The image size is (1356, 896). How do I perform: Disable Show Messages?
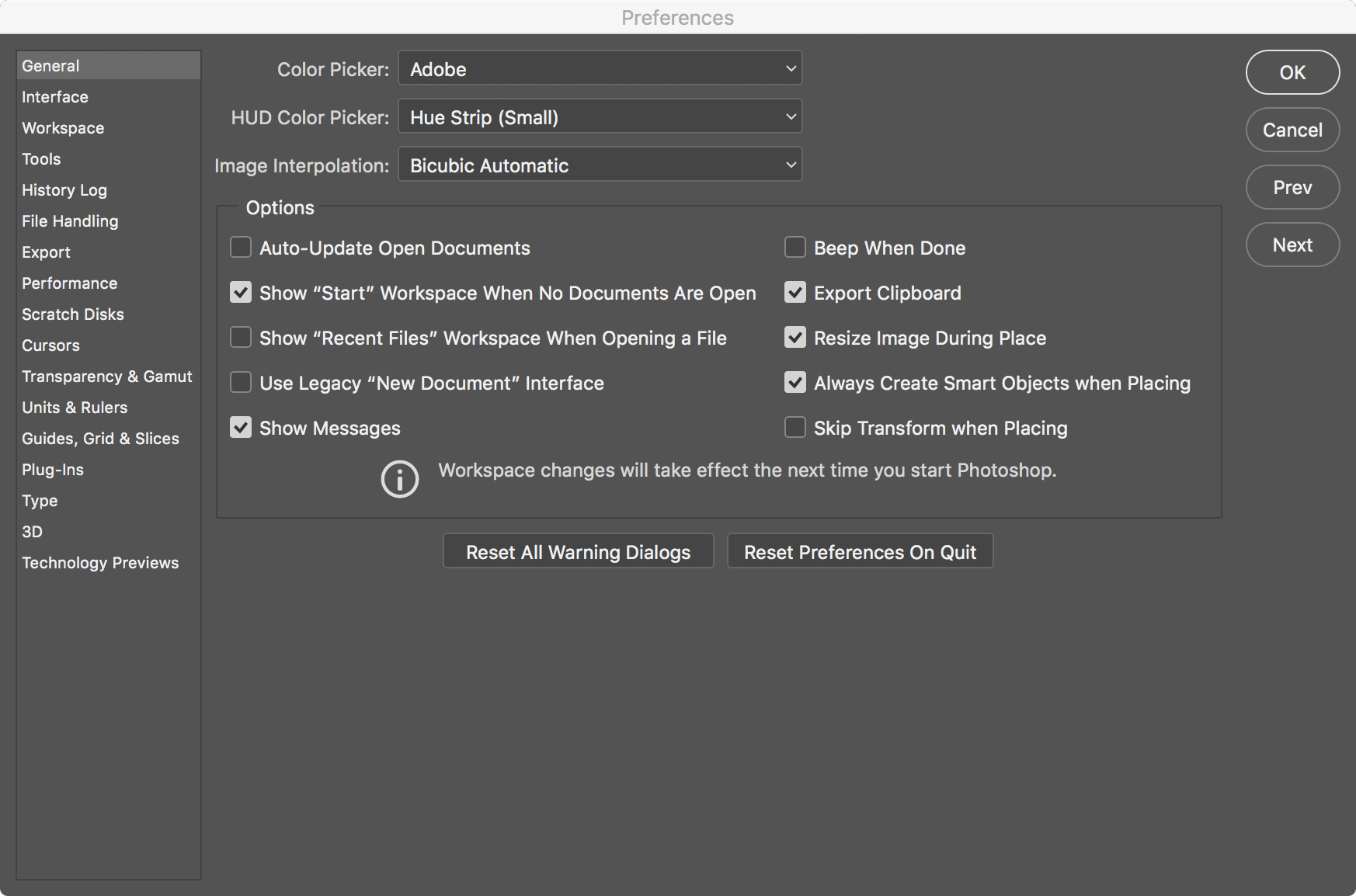(x=240, y=427)
